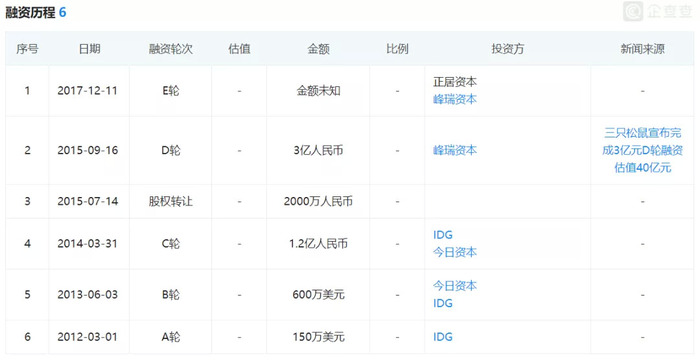The width and height of the screenshot is (700, 361).
Task: Open news link 三只松鼠宣布完成3亿元D轮融资
Action: (x=642, y=150)
